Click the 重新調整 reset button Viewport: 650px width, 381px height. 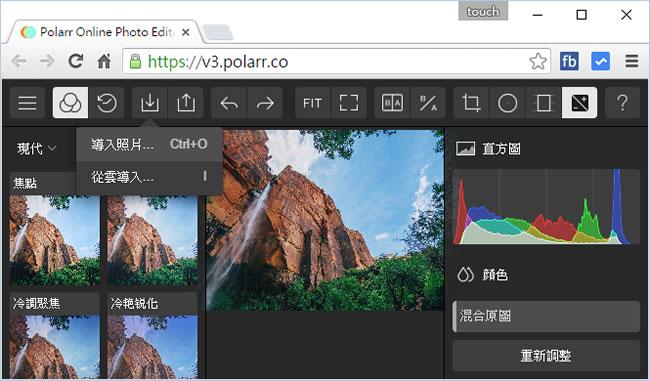coord(546,356)
